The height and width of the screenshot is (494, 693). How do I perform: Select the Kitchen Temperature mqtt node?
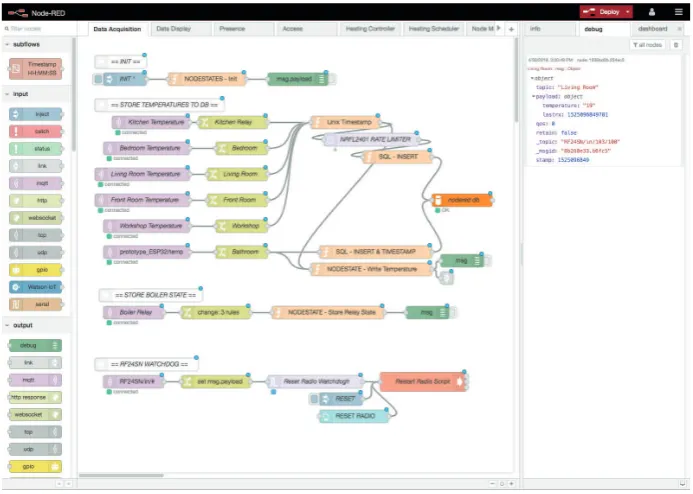pos(151,122)
